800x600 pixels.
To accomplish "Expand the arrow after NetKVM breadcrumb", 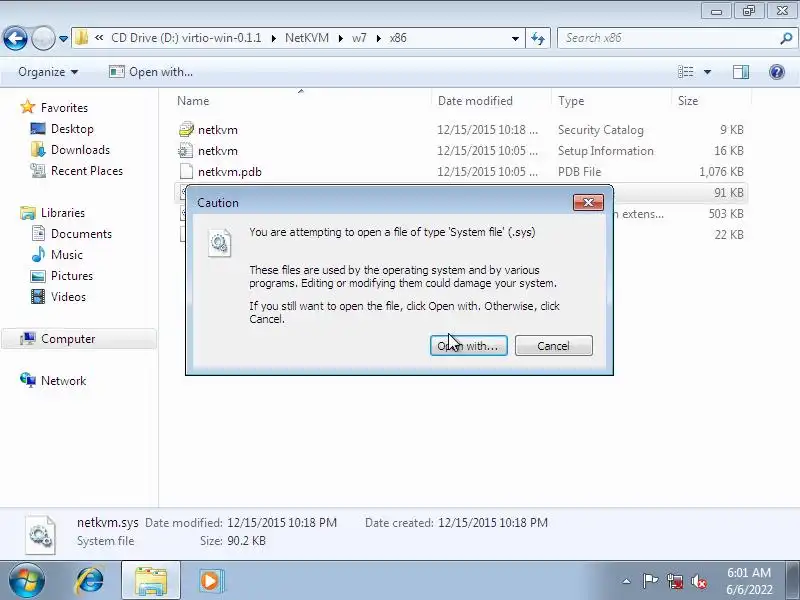I will (340, 38).
